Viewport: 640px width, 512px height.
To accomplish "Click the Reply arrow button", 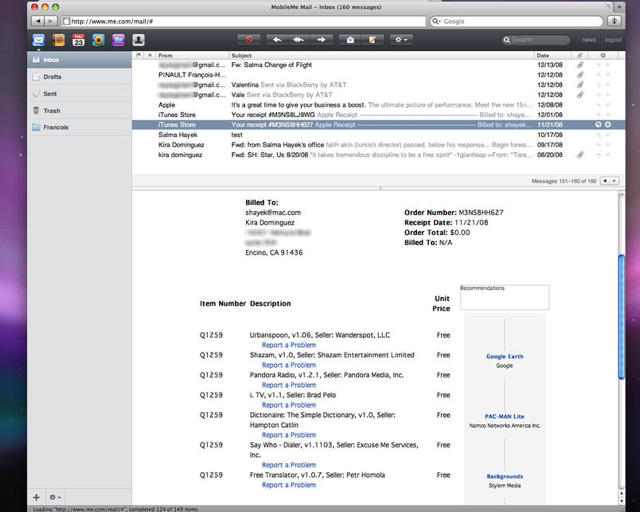I will click(x=277, y=40).
